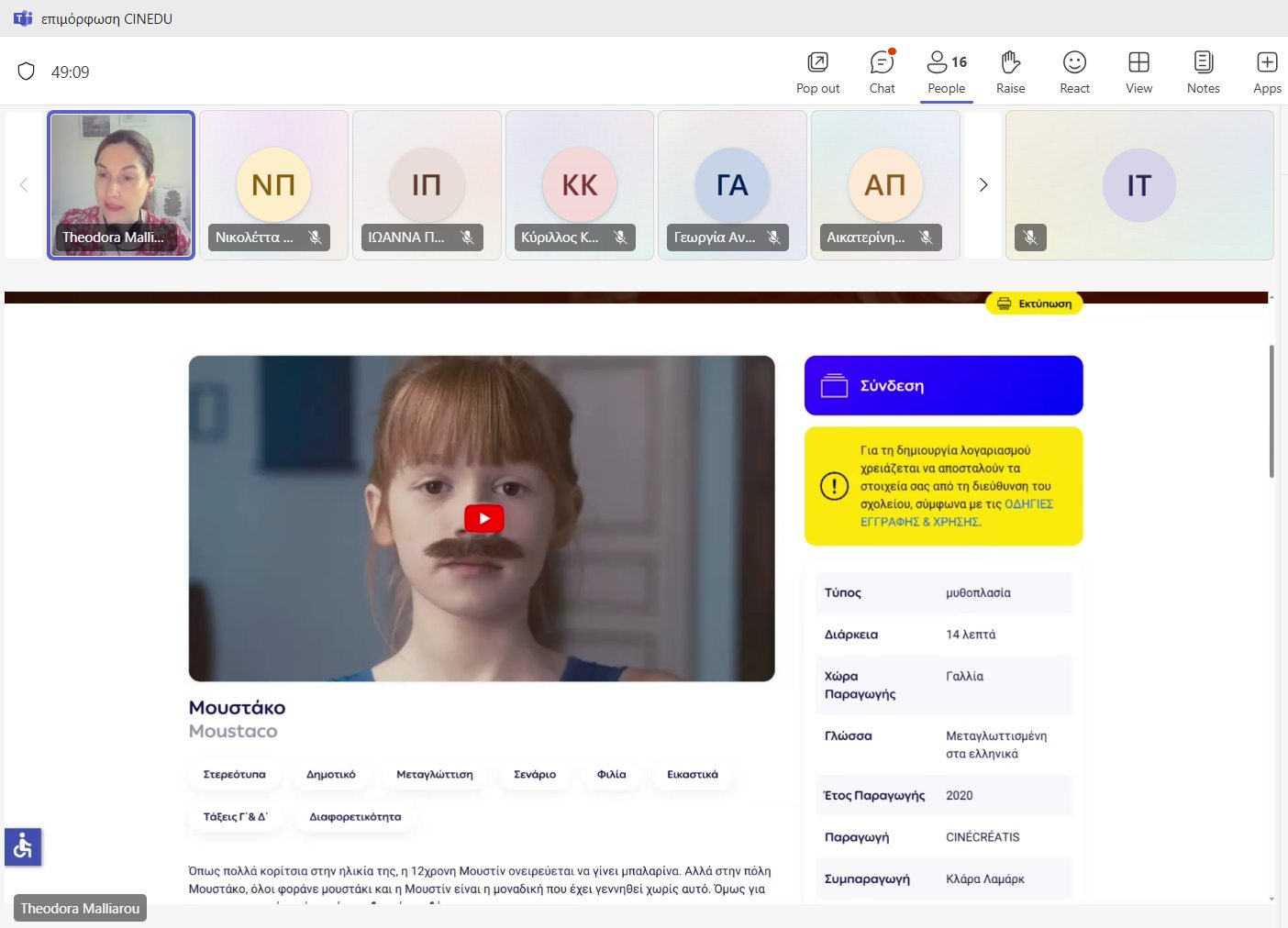
Task: Click the shield security icon beside timer
Action: tap(27, 72)
